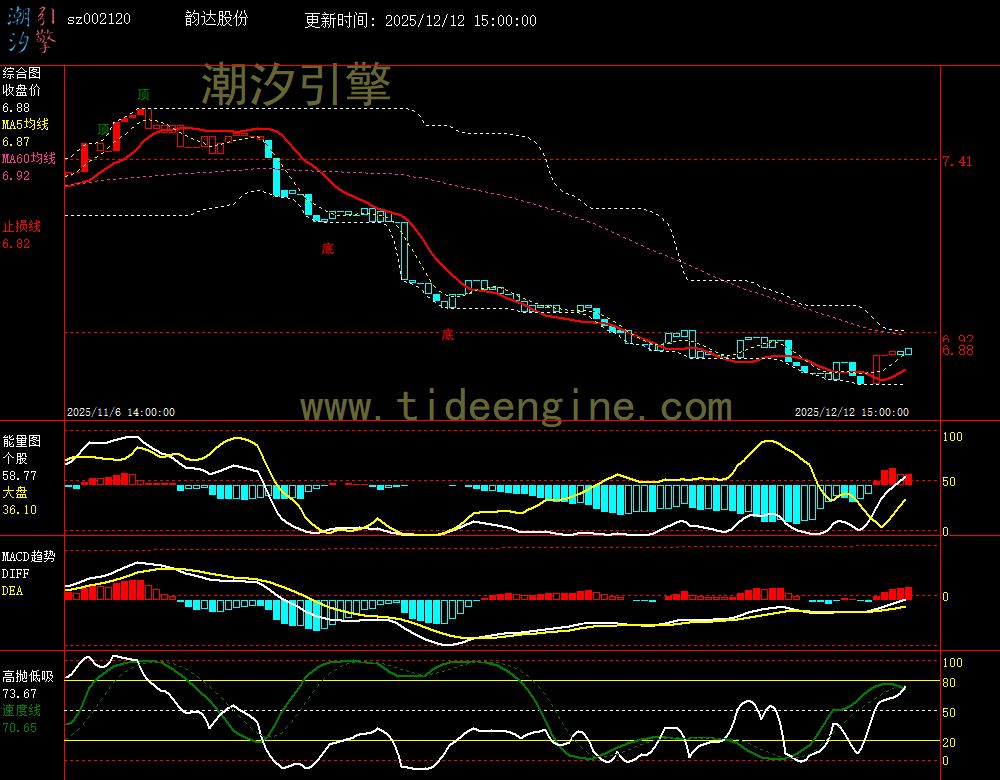The width and height of the screenshot is (1000, 780).
Task: Click the yellow 大盘 market label
Action: tap(15, 492)
